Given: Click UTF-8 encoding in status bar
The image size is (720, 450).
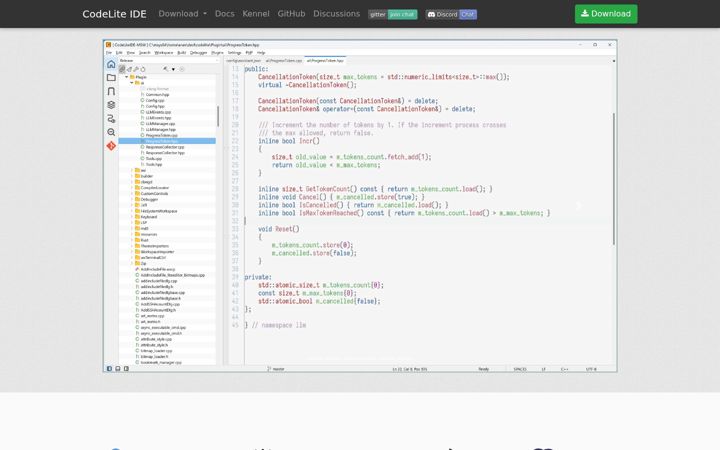Looking at the screenshot, I should [x=591, y=369].
